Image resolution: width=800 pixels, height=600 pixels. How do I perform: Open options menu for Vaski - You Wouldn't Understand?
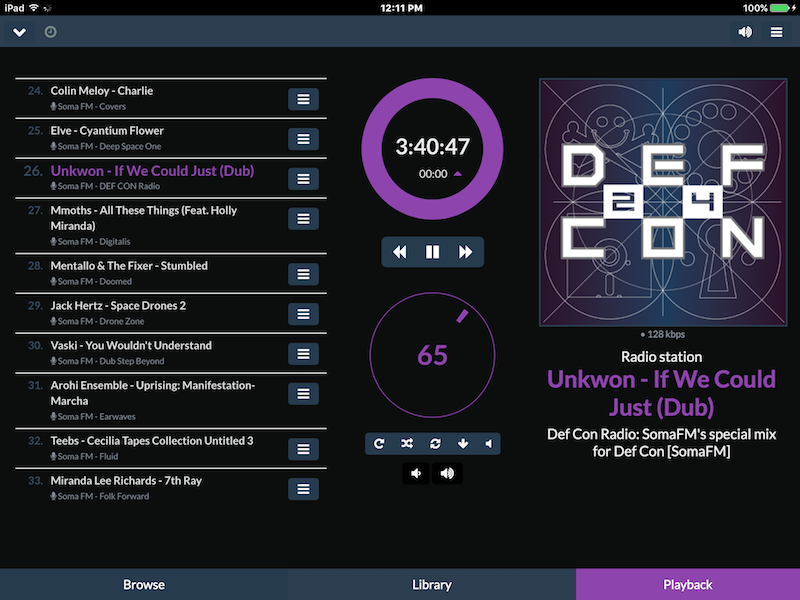point(303,354)
